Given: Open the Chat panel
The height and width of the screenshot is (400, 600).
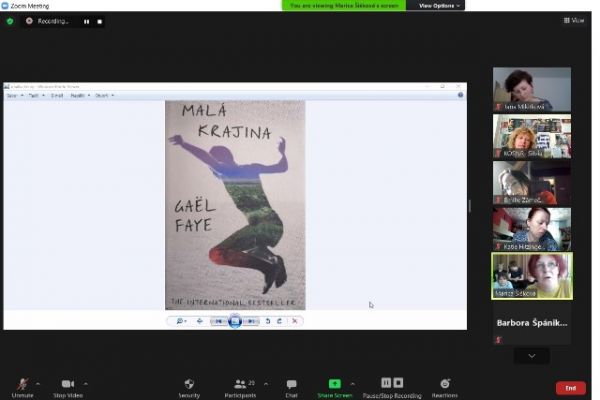Looking at the screenshot, I should (x=291, y=384).
